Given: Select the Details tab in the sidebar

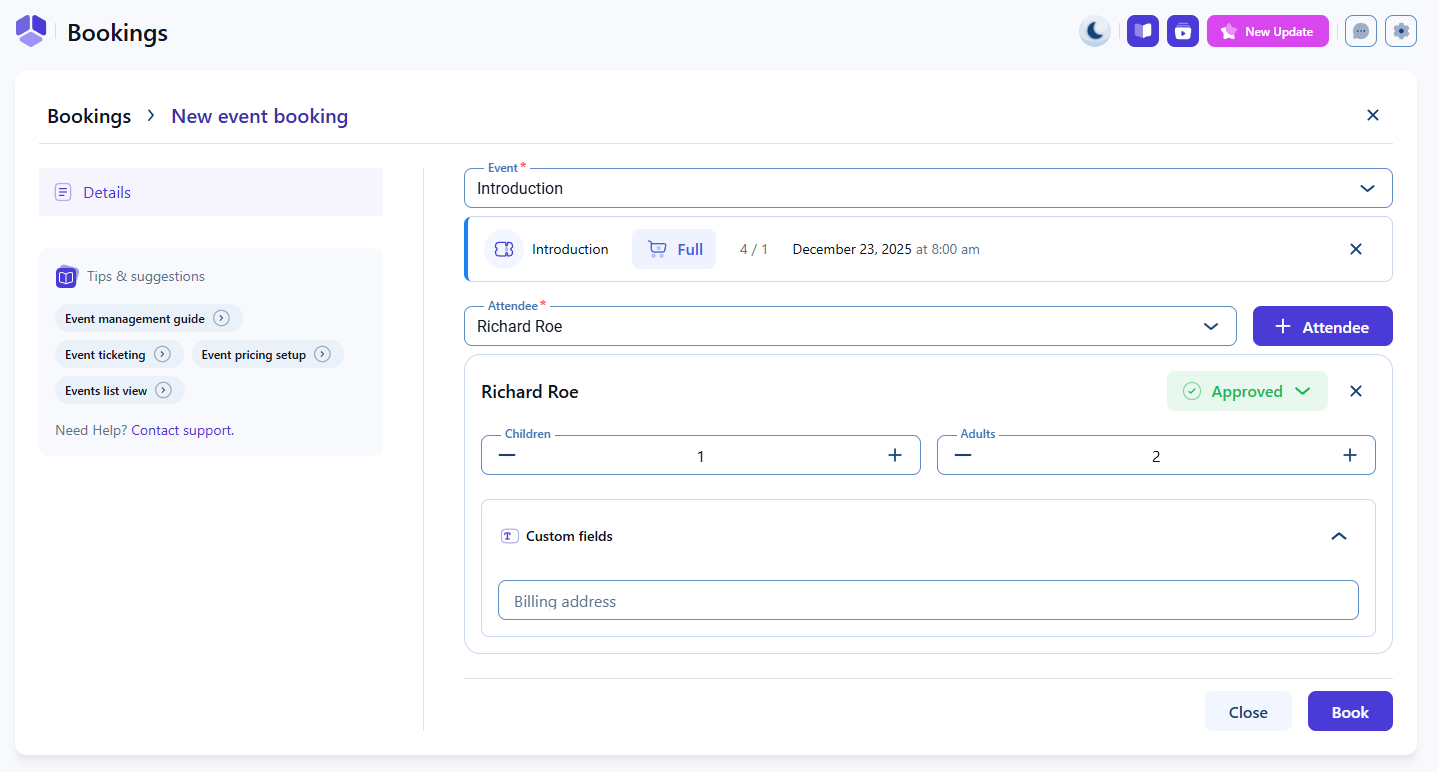Looking at the screenshot, I should (x=211, y=192).
